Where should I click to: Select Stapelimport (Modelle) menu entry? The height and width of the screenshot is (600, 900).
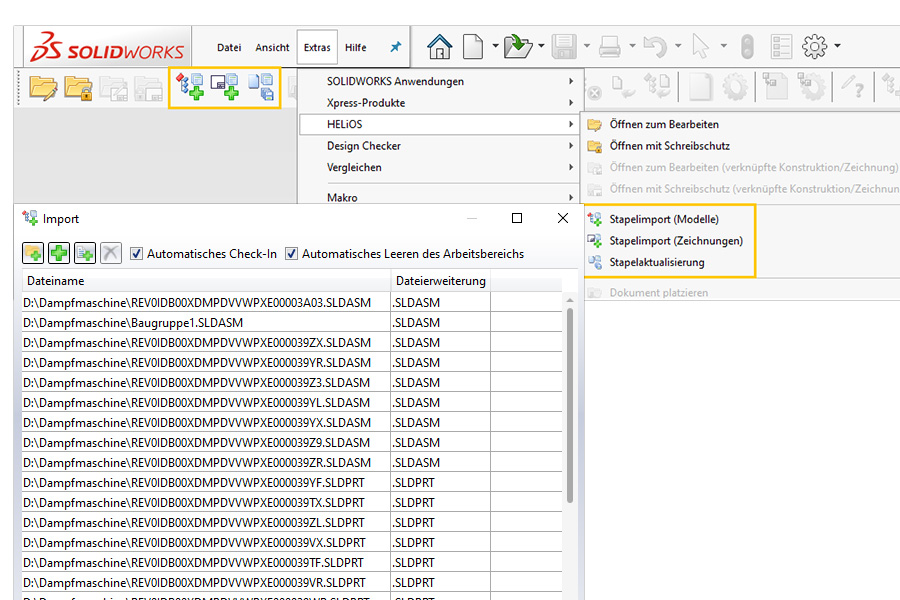663,219
